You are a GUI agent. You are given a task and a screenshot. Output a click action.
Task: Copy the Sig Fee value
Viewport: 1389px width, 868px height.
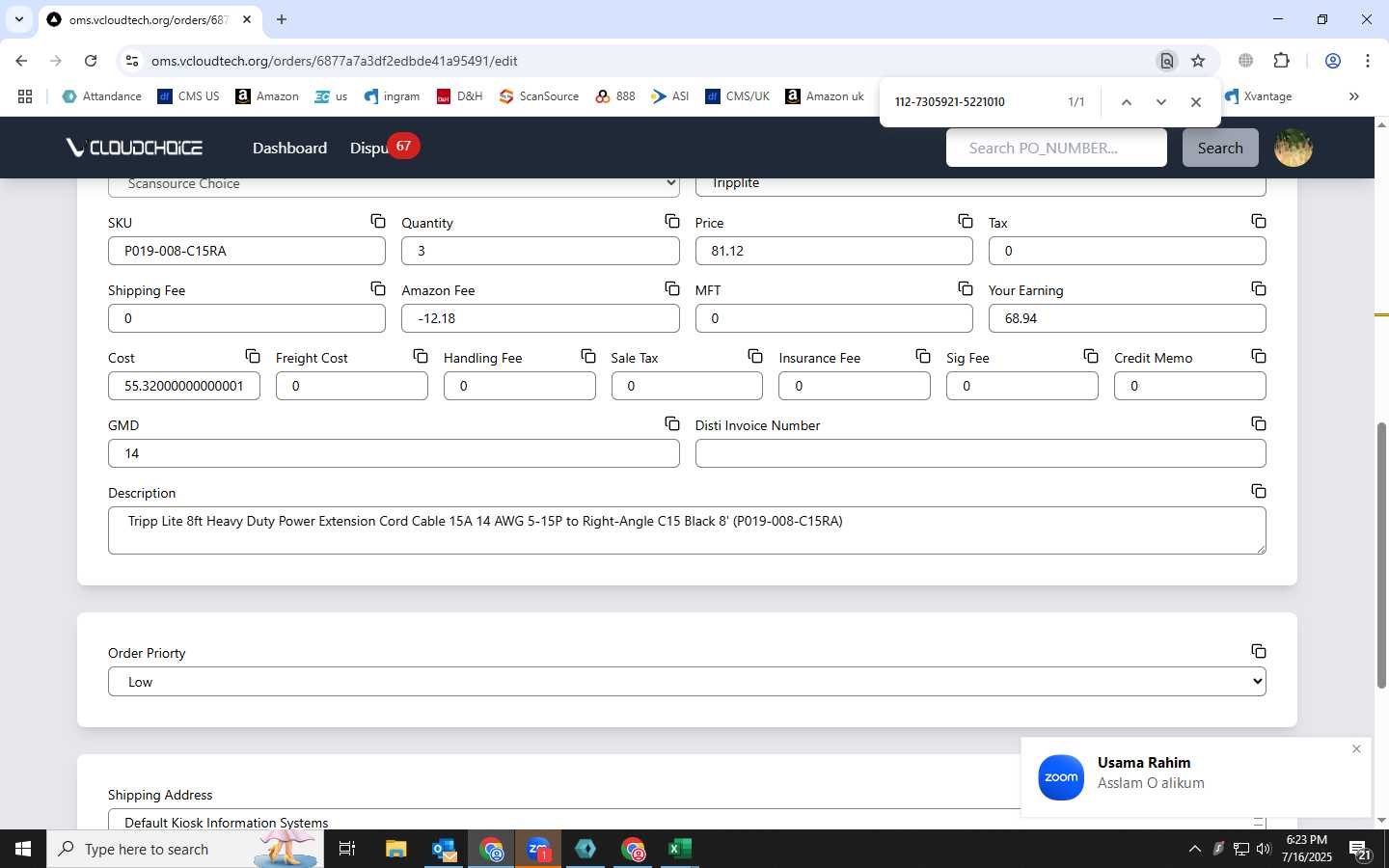[1091, 357]
